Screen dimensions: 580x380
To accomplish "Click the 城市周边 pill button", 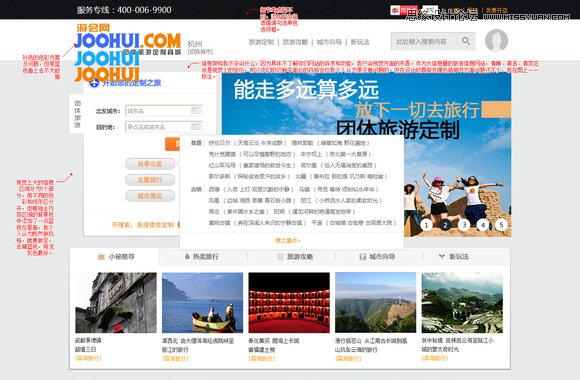I will (x=150, y=196).
